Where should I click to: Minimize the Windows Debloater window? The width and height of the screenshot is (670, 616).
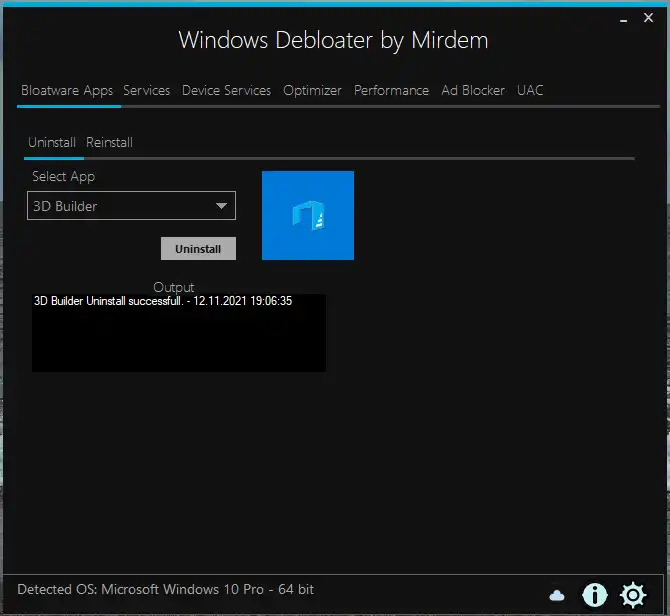pyautogui.click(x=623, y=19)
